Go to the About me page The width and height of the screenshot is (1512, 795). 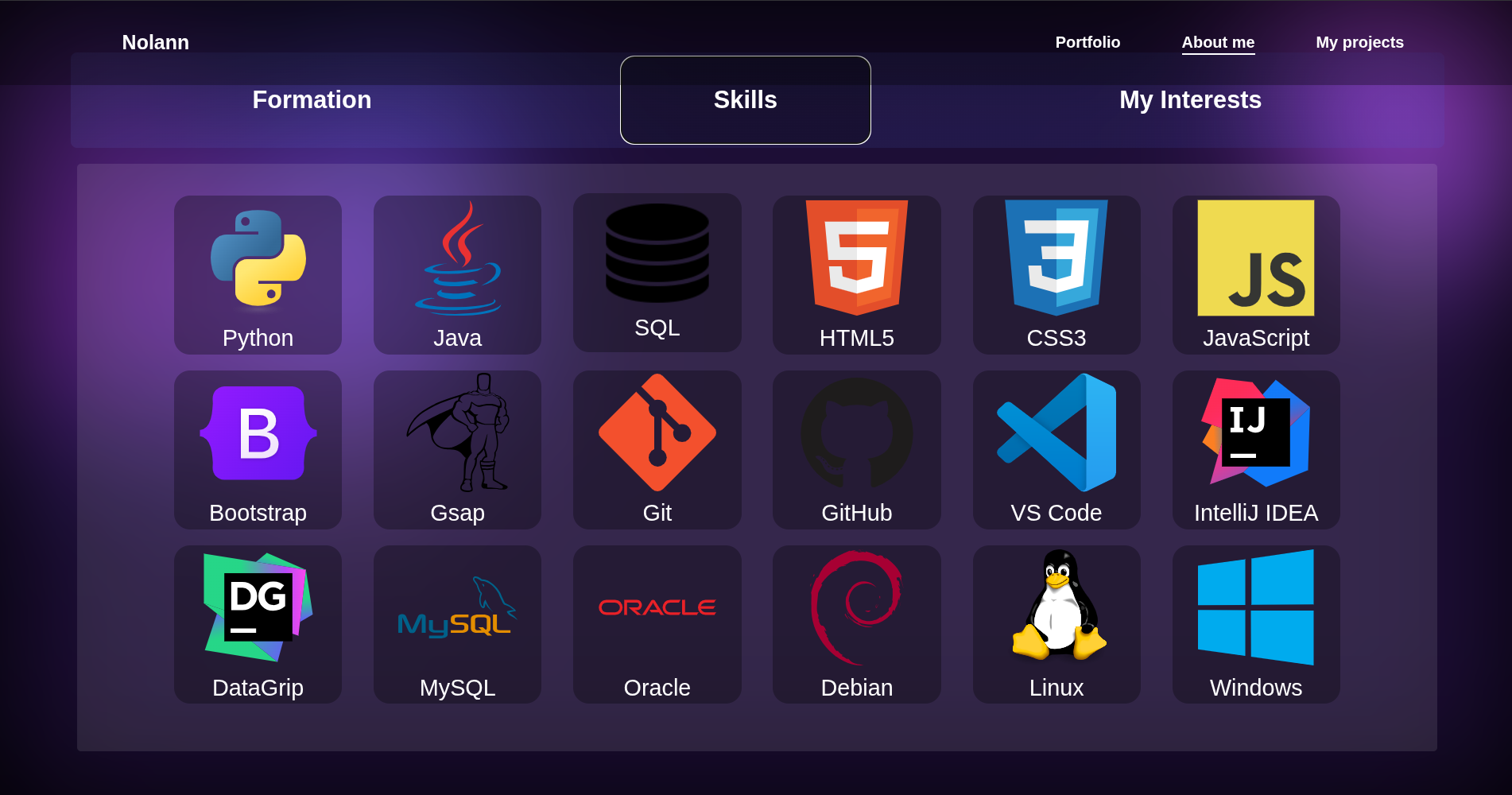click(x=1218, y=42)
